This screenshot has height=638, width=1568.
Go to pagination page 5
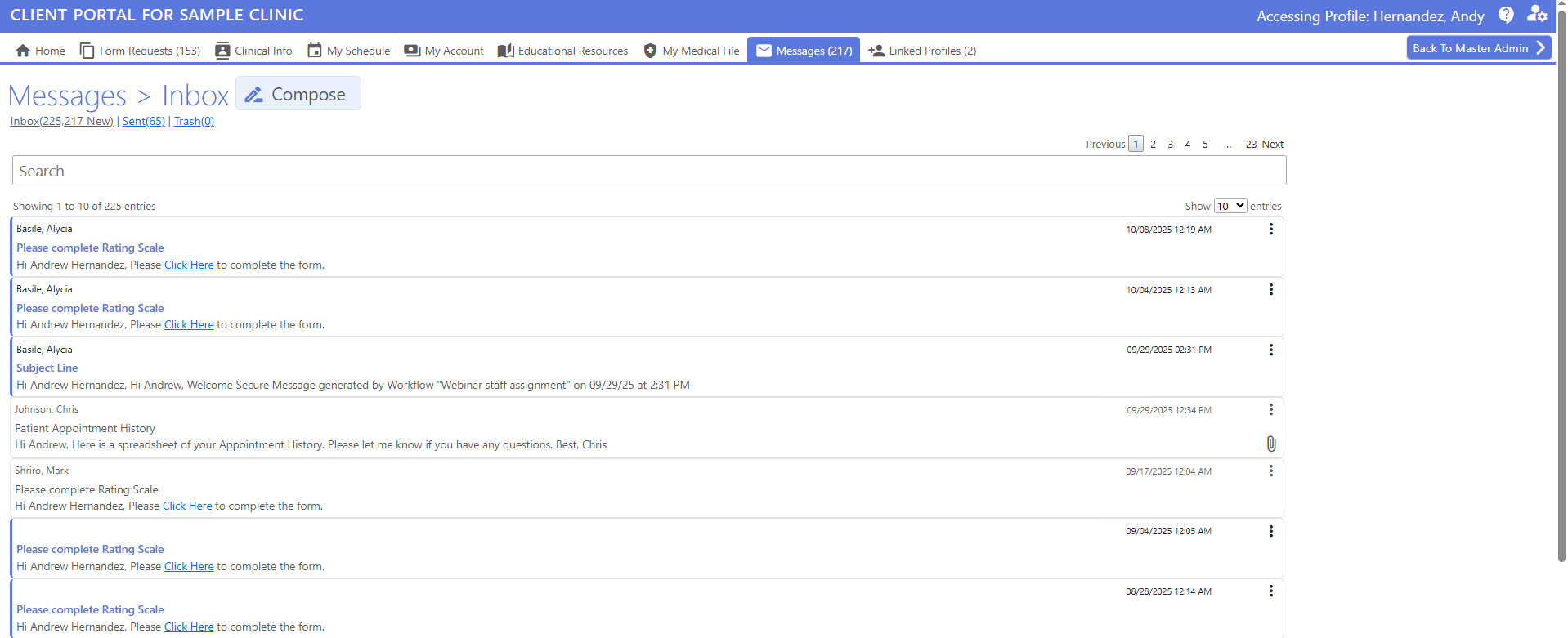point(1205,144)
